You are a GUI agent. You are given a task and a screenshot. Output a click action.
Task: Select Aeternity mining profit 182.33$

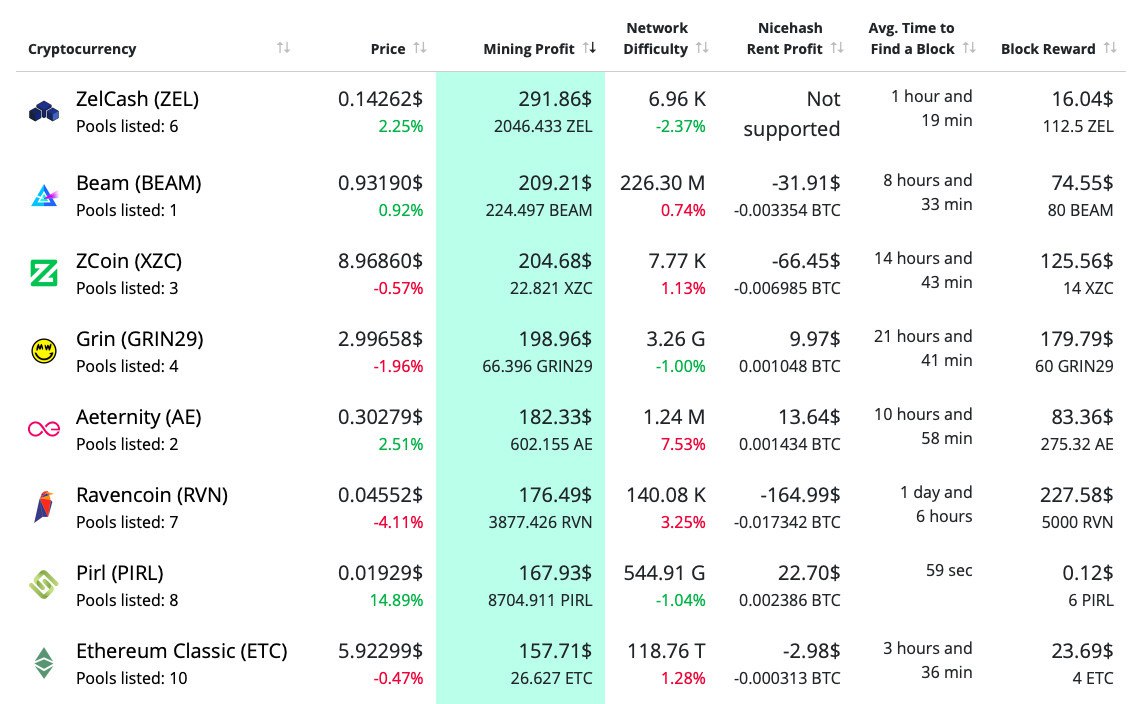(x=555, y=417)
